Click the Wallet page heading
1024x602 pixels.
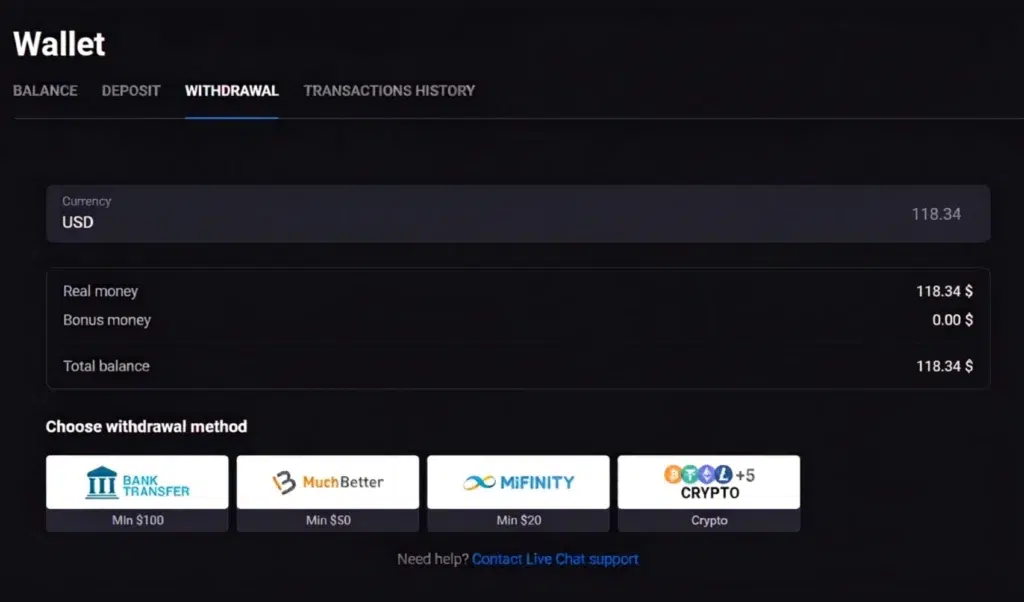(59, 43)
